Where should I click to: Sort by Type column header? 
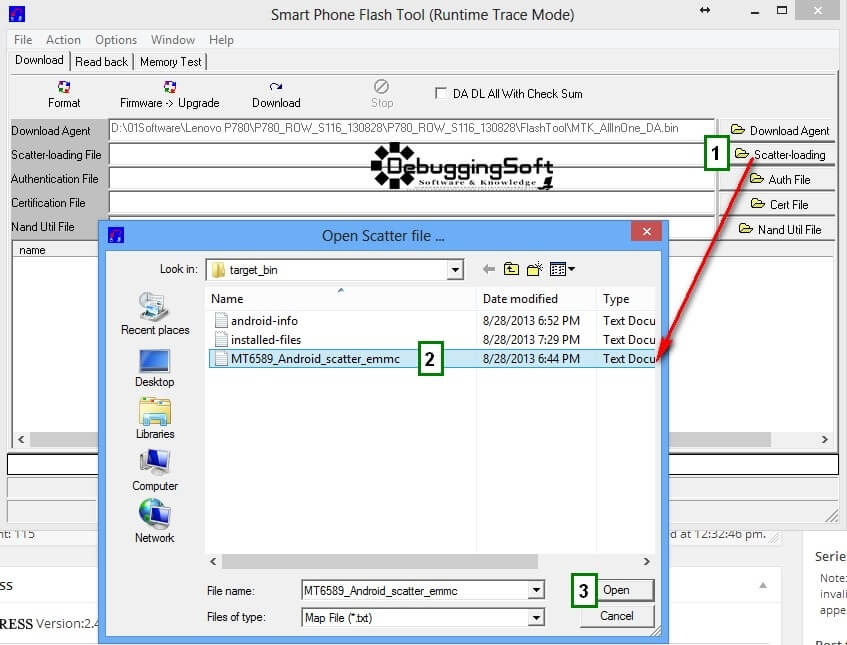pos(626,299)
